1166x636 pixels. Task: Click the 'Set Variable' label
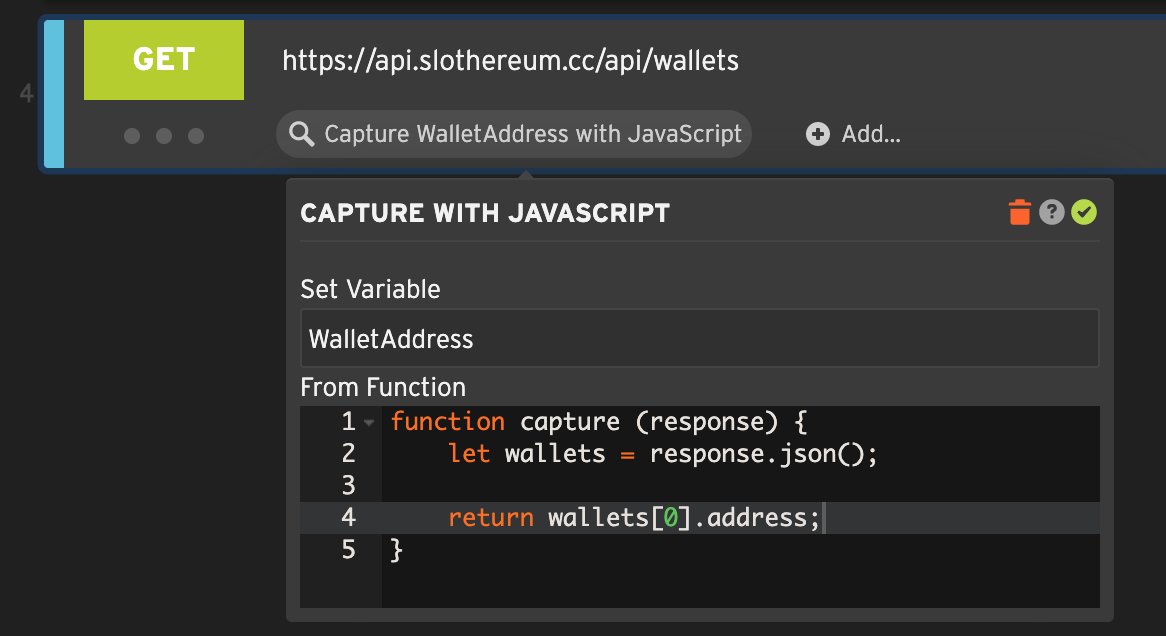click(370, 289)
